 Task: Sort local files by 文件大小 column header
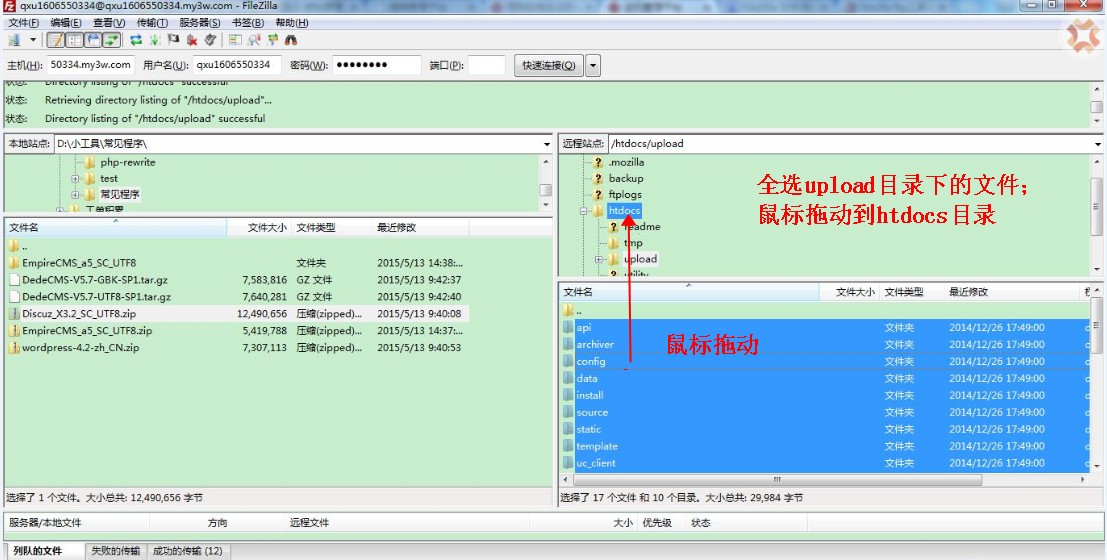(x=266, y=228)
